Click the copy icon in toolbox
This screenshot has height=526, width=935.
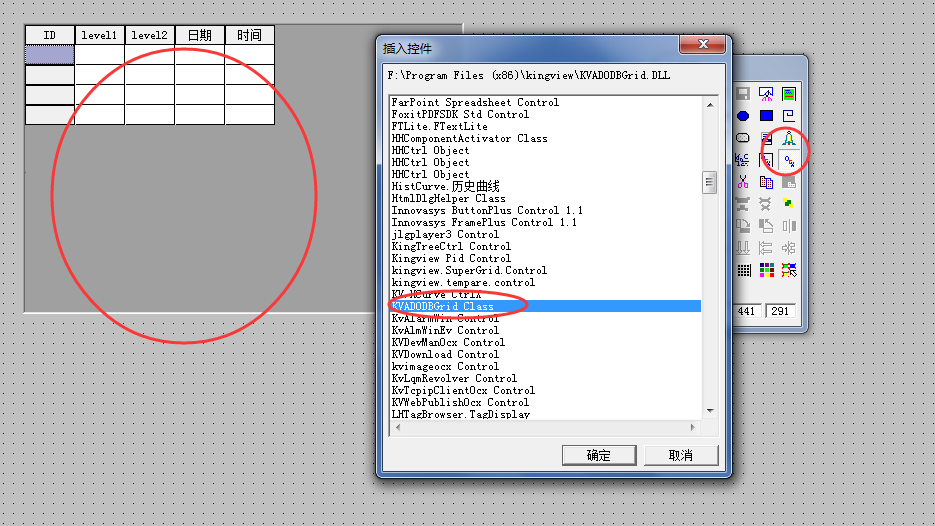766,182
